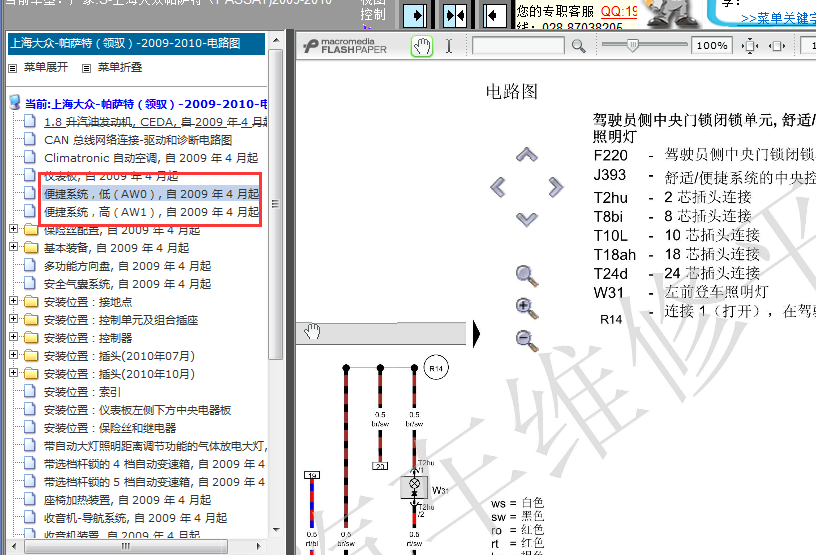816x555 pixels.
Task: Click document icon beside CAN 总线网络连接
Action: coord(30,140)
